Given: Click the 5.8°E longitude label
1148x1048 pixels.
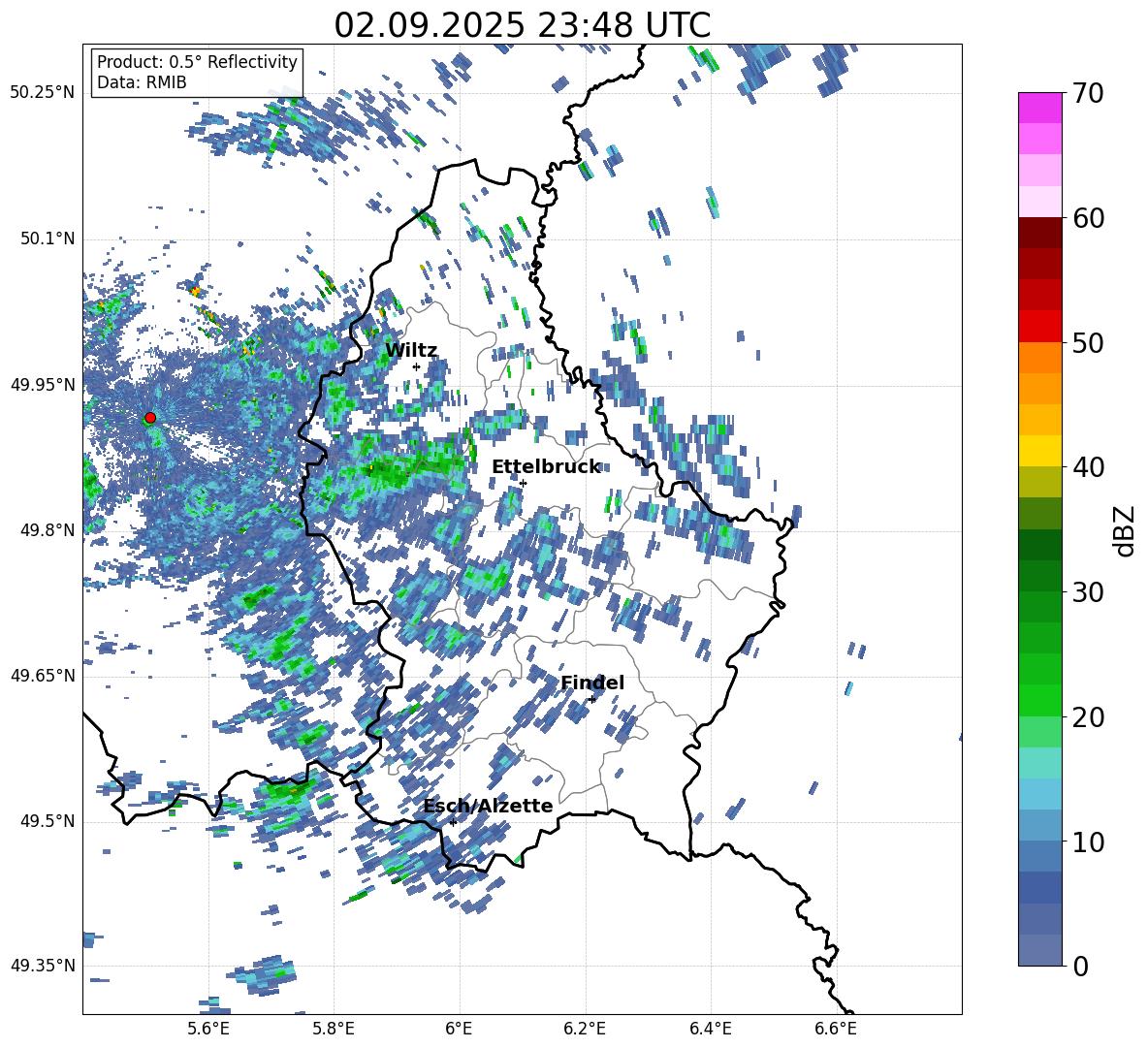Looking at the screenshot, I should pos(334,1029).
